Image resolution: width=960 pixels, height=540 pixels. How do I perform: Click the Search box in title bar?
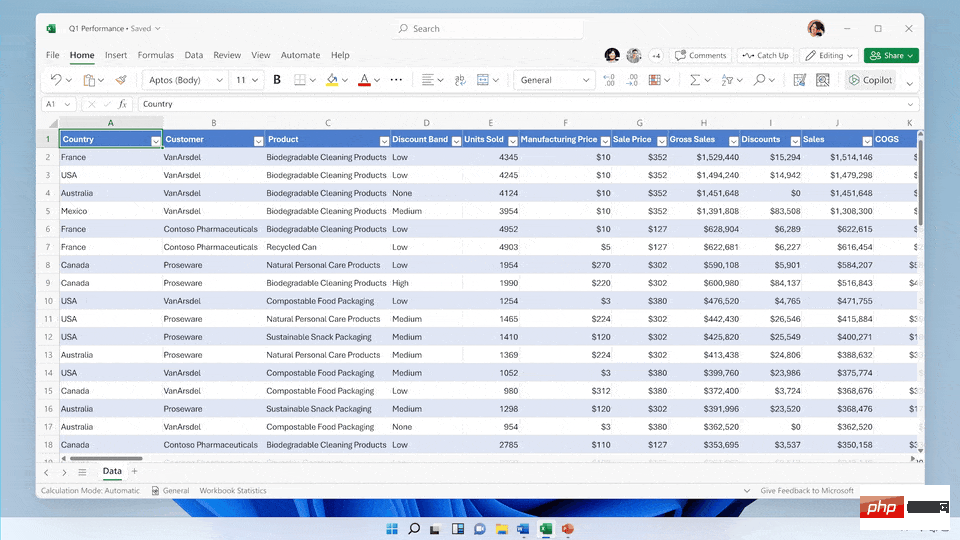(x=487, y=29)
